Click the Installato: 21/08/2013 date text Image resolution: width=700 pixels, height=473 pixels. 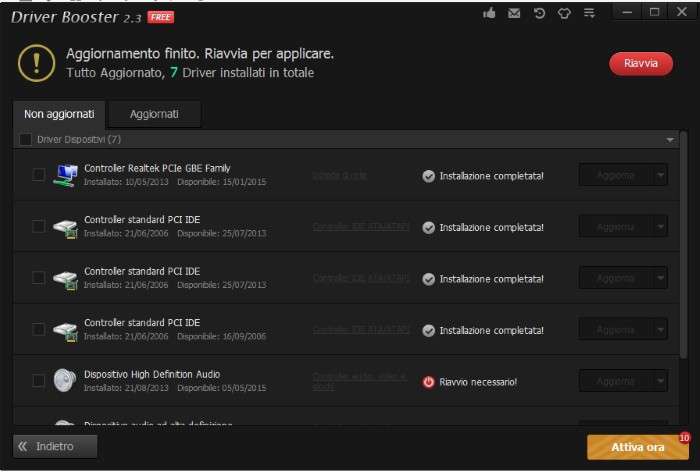(x=126, y=388)
